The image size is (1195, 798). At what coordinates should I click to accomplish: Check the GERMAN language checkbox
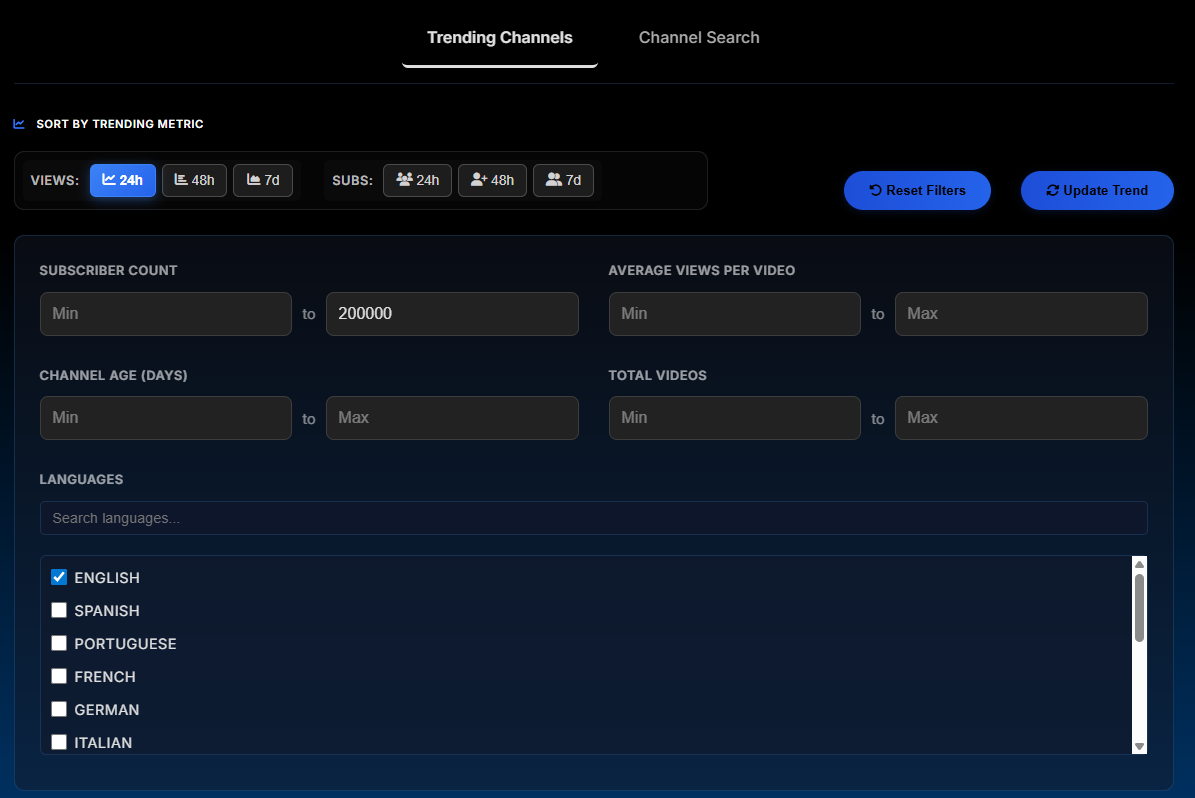(59, 709)
